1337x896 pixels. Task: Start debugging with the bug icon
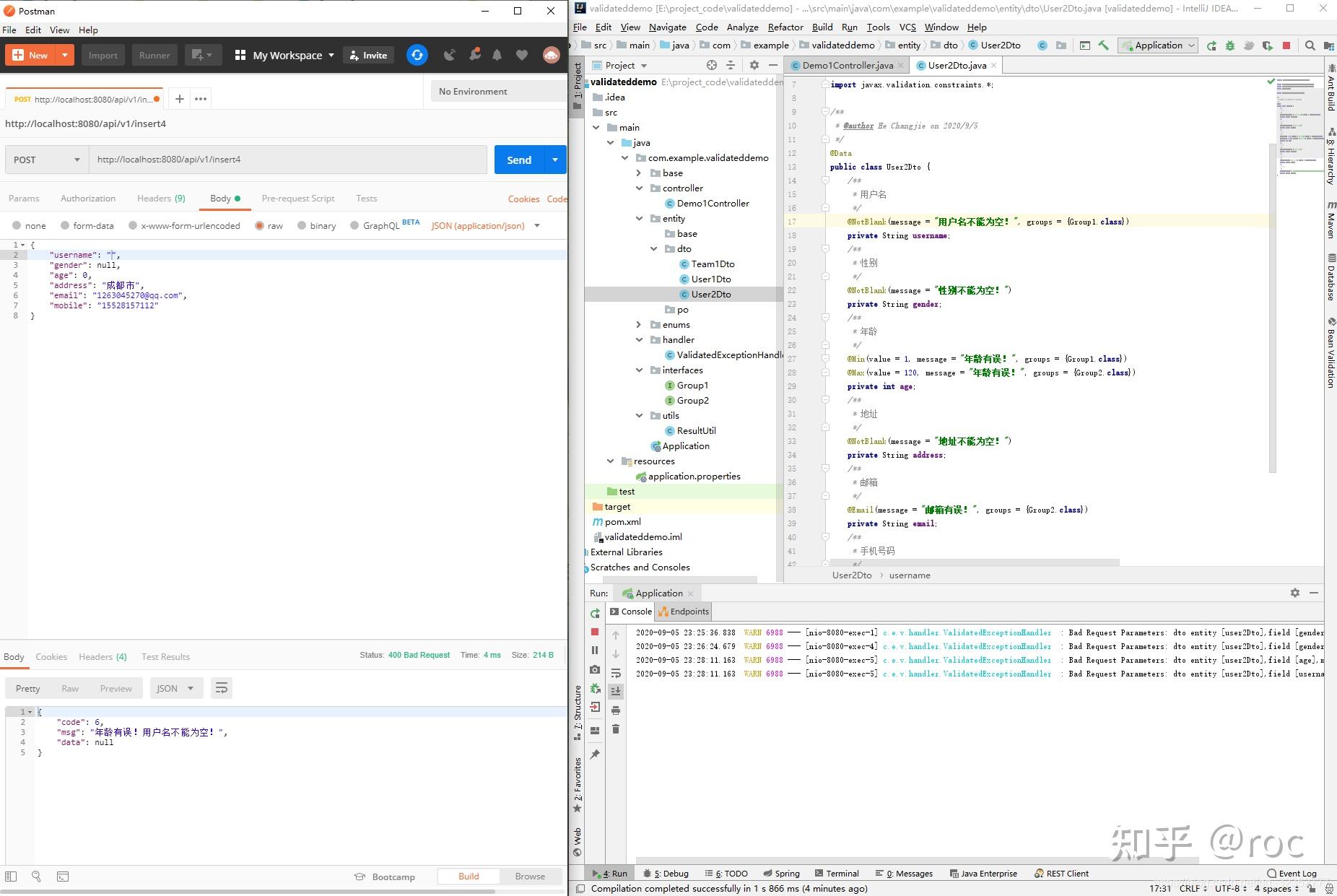1231,45
